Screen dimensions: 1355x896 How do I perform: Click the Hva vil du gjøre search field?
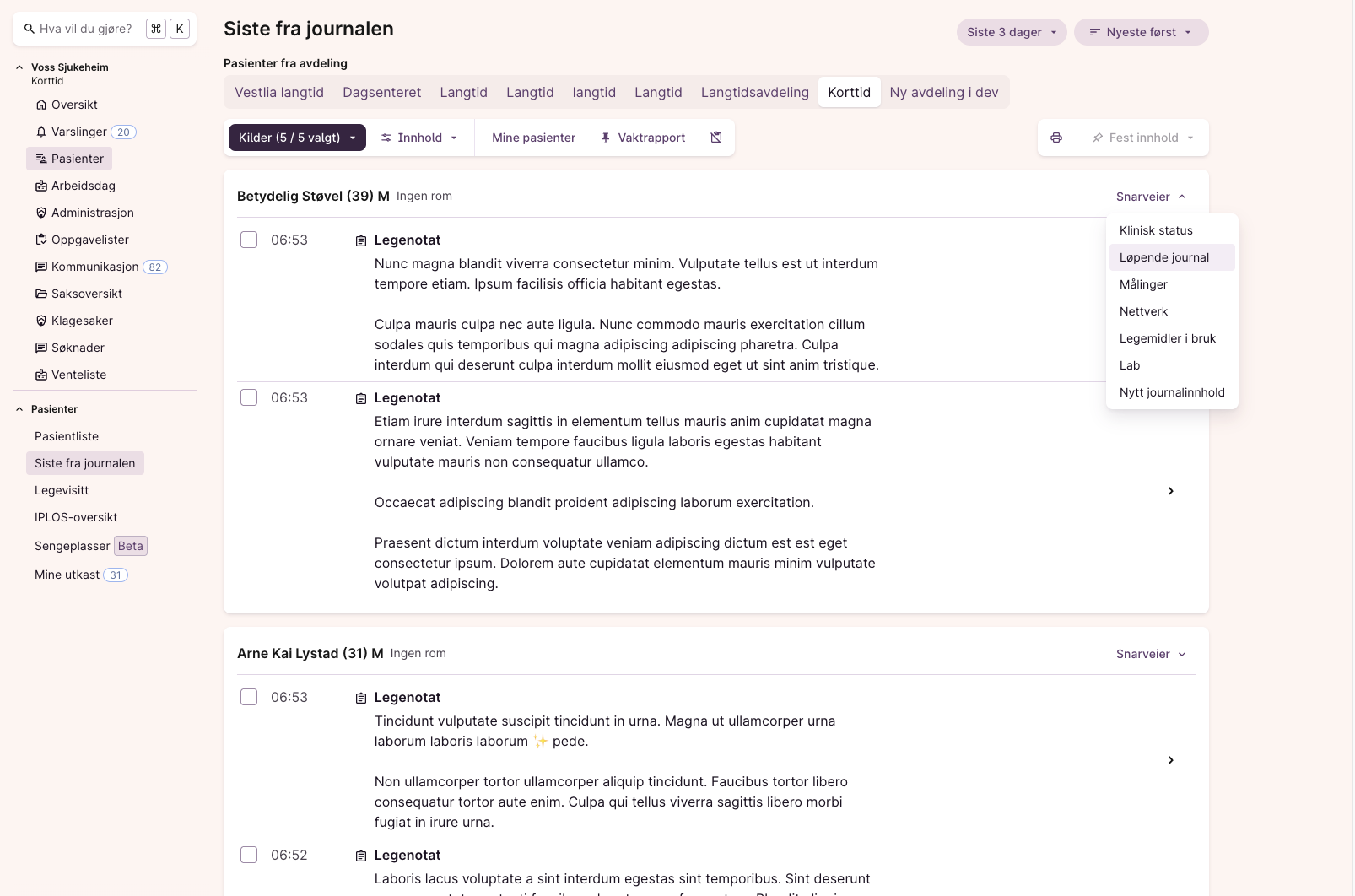click(86, 29)
